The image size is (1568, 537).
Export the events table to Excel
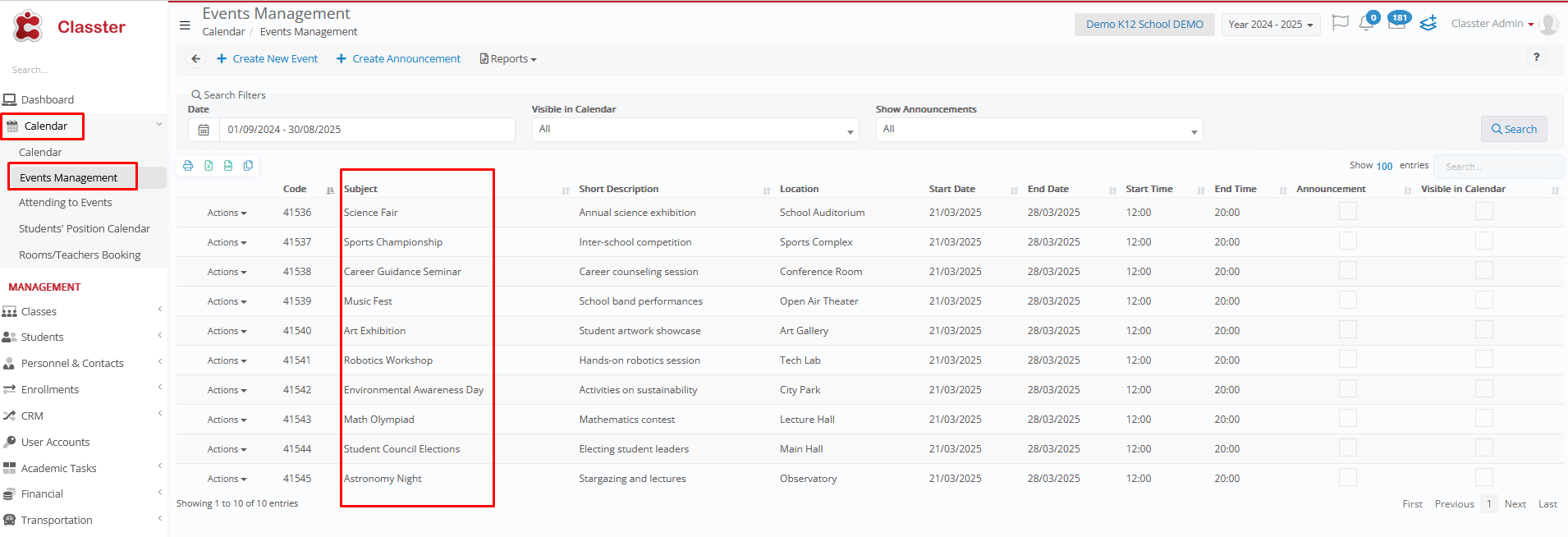tap(209, 166)
